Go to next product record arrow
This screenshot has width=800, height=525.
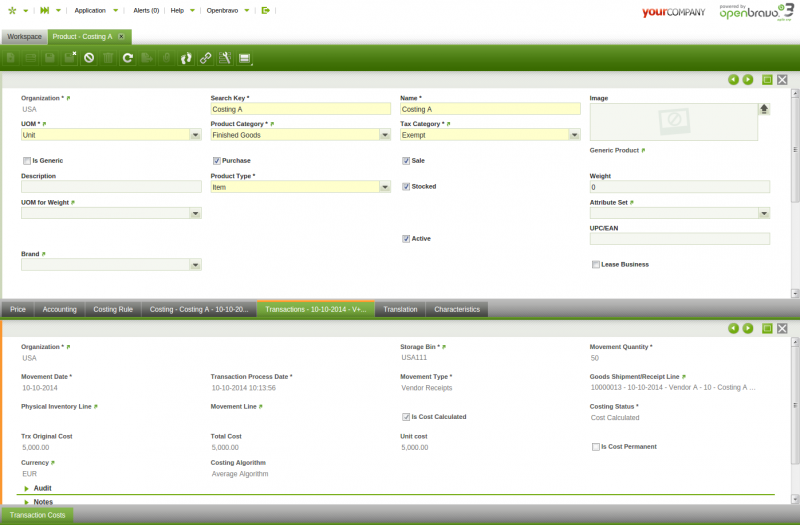click(x=748, y=80)
